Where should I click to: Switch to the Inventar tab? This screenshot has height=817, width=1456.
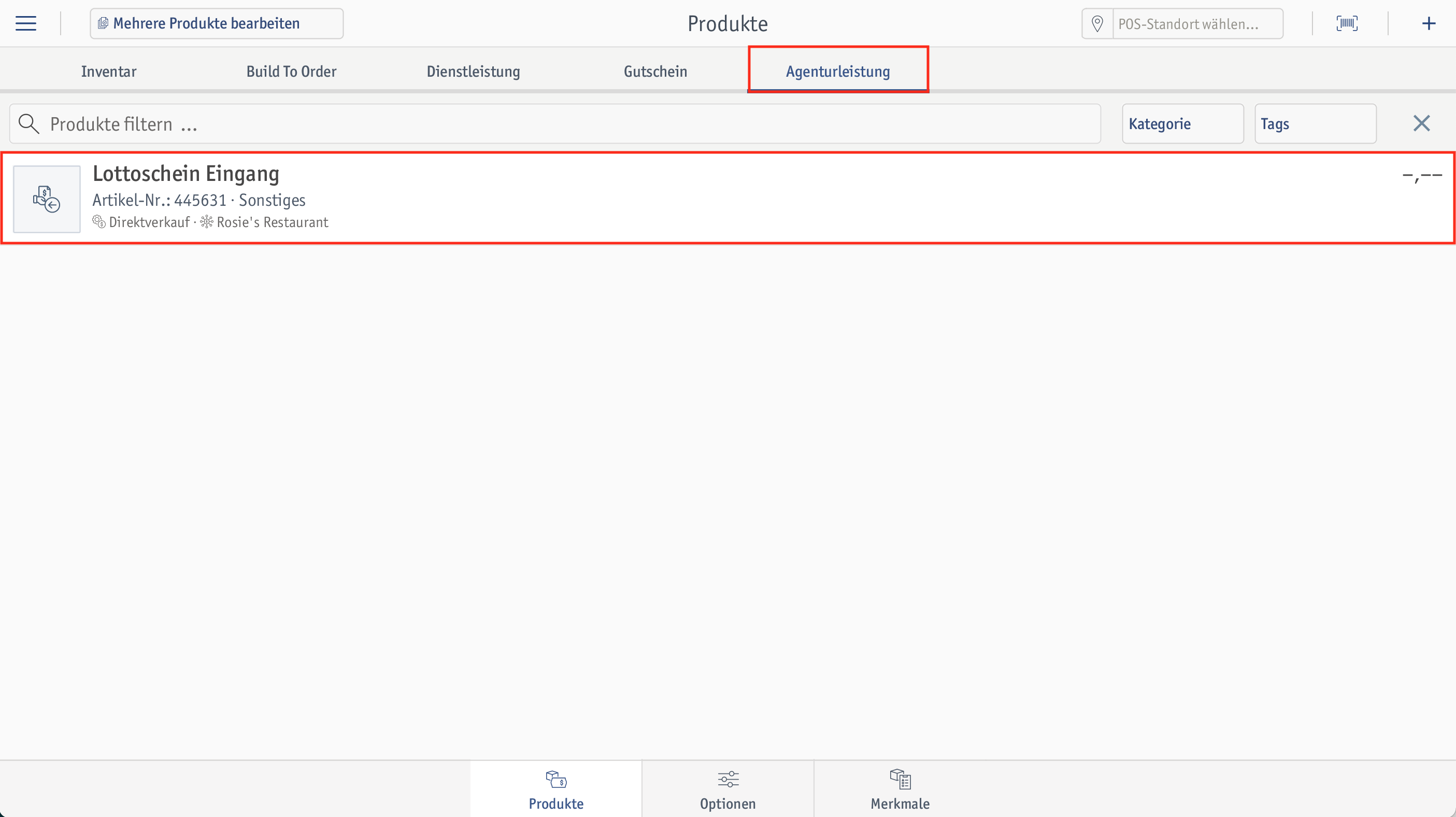[x=108, y=71]
